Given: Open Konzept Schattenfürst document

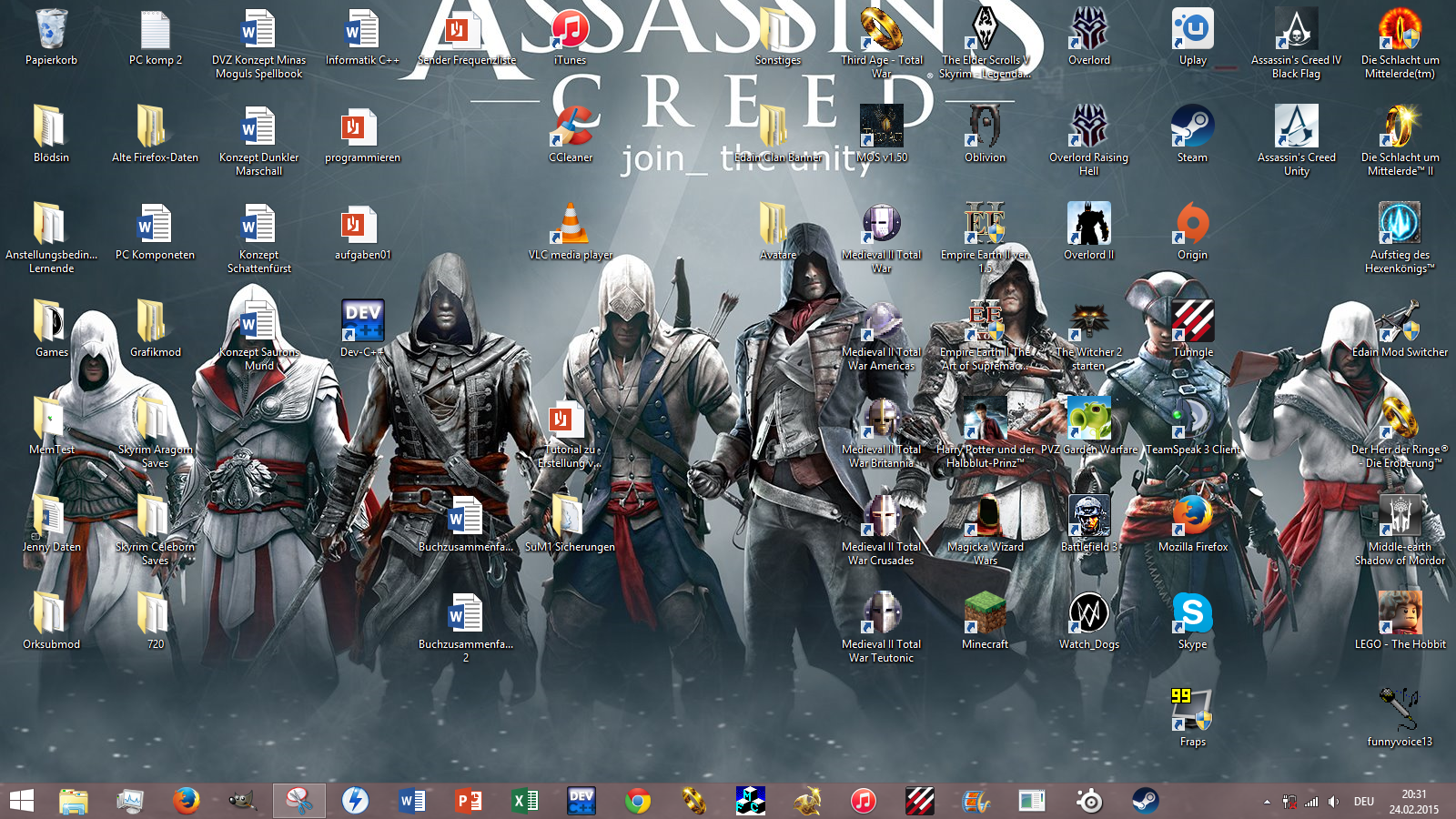Looking at the screenshot, I should pyautogui.click(x=258, y=224).
